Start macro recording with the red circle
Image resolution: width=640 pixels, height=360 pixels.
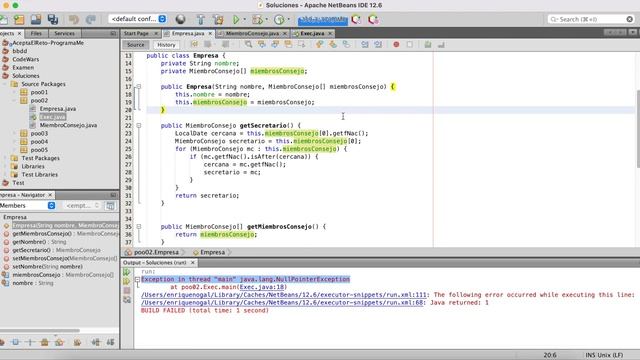[x=396, y=44]
